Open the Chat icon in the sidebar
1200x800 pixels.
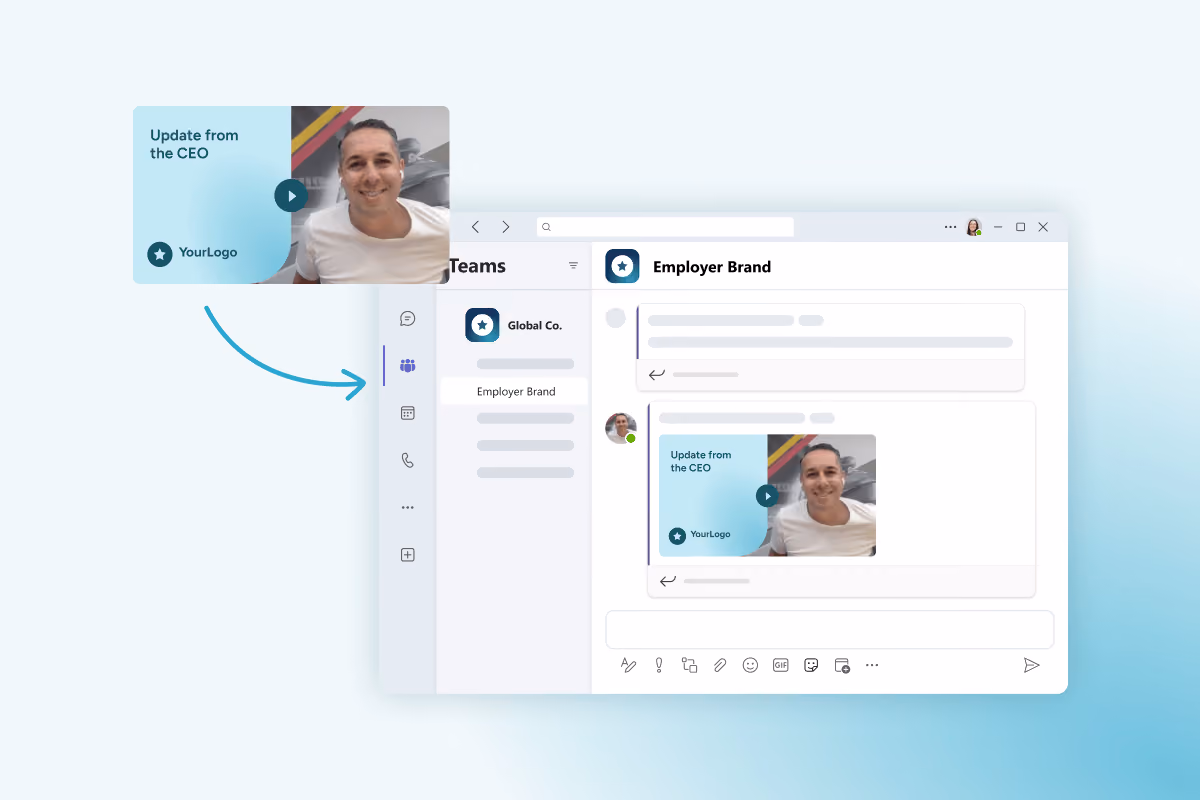point(407,319)
